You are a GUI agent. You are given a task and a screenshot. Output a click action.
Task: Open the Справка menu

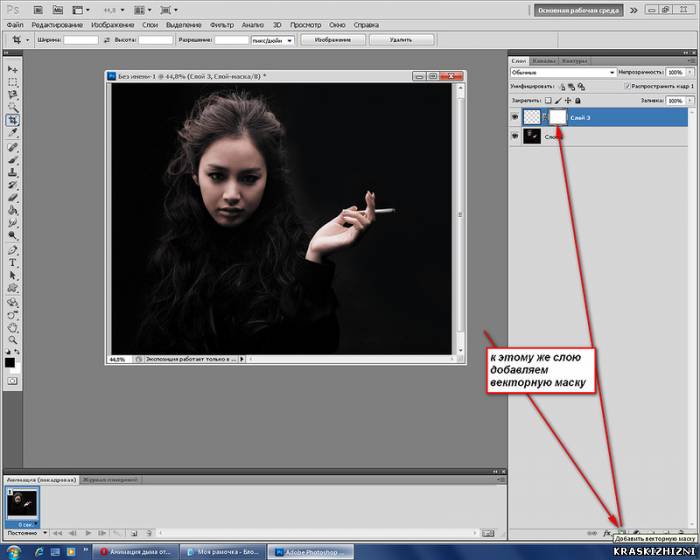(366, 25)
